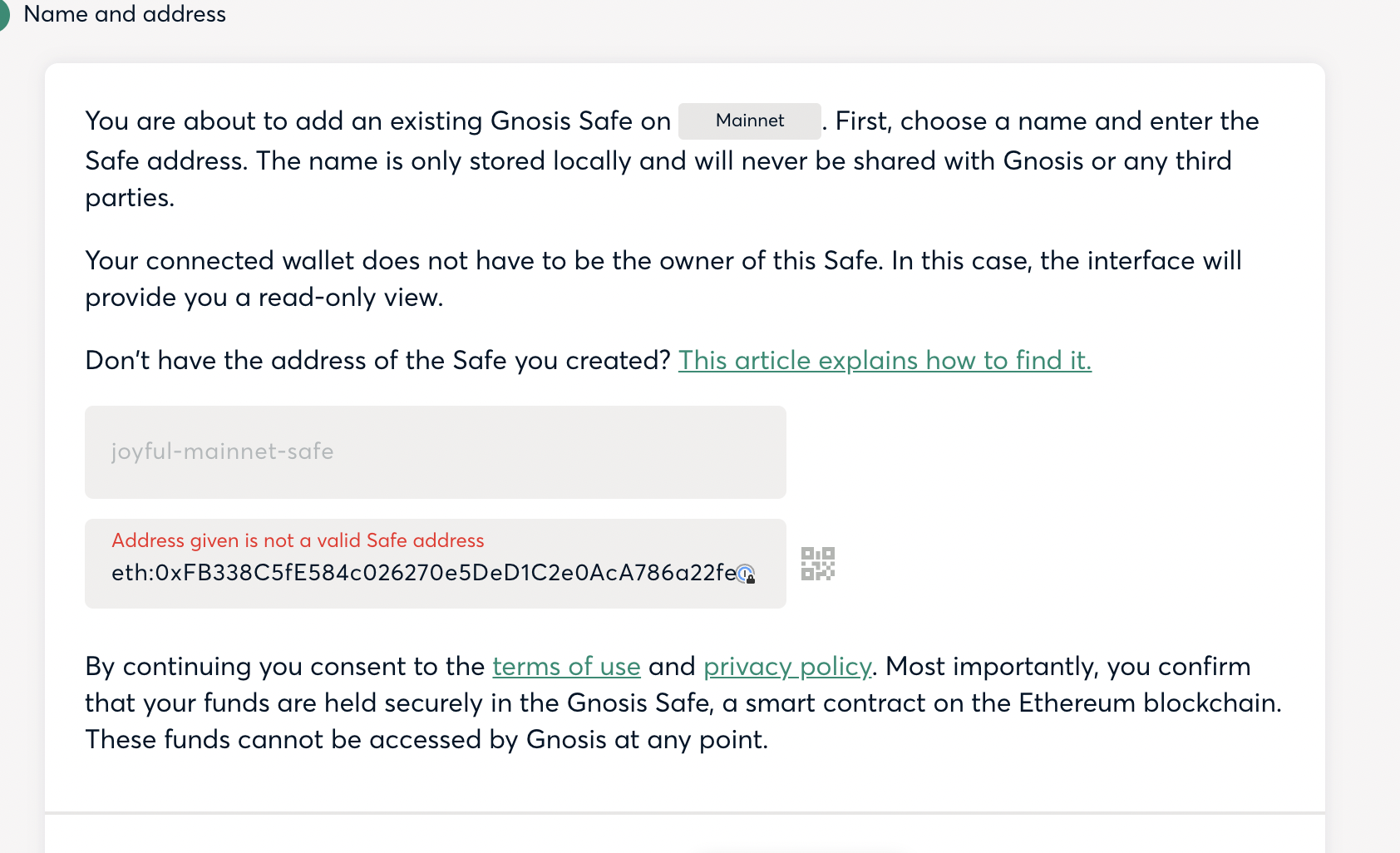Read the terms of use

point(566,667)
